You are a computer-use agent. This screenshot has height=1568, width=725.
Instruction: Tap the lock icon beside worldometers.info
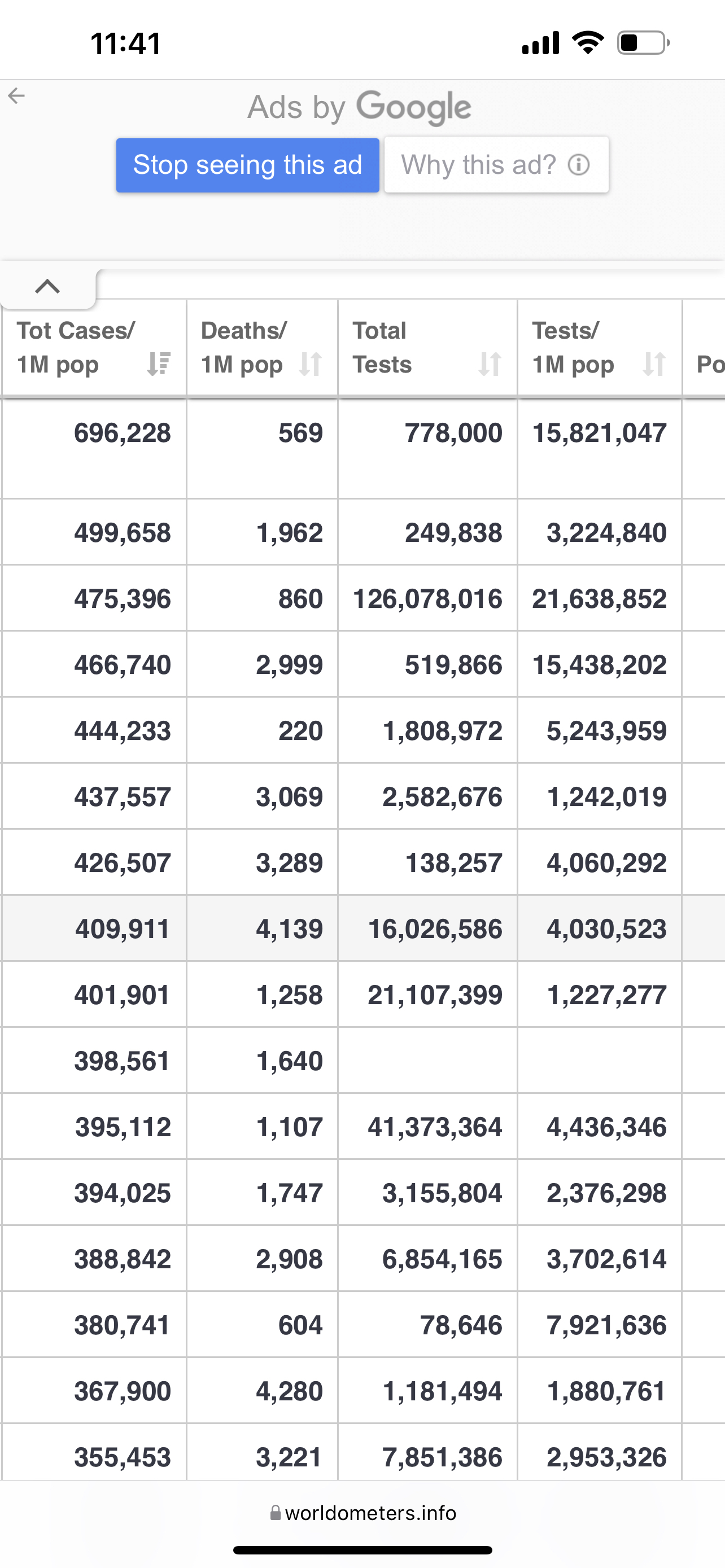pos(275,1513)
